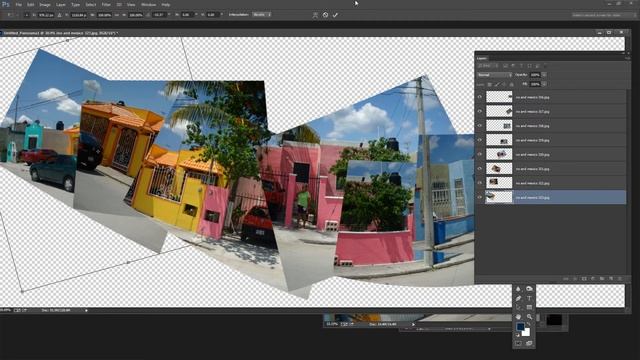Open the workspace switcher at top right
Screen dimensions: 640x360
604,15
